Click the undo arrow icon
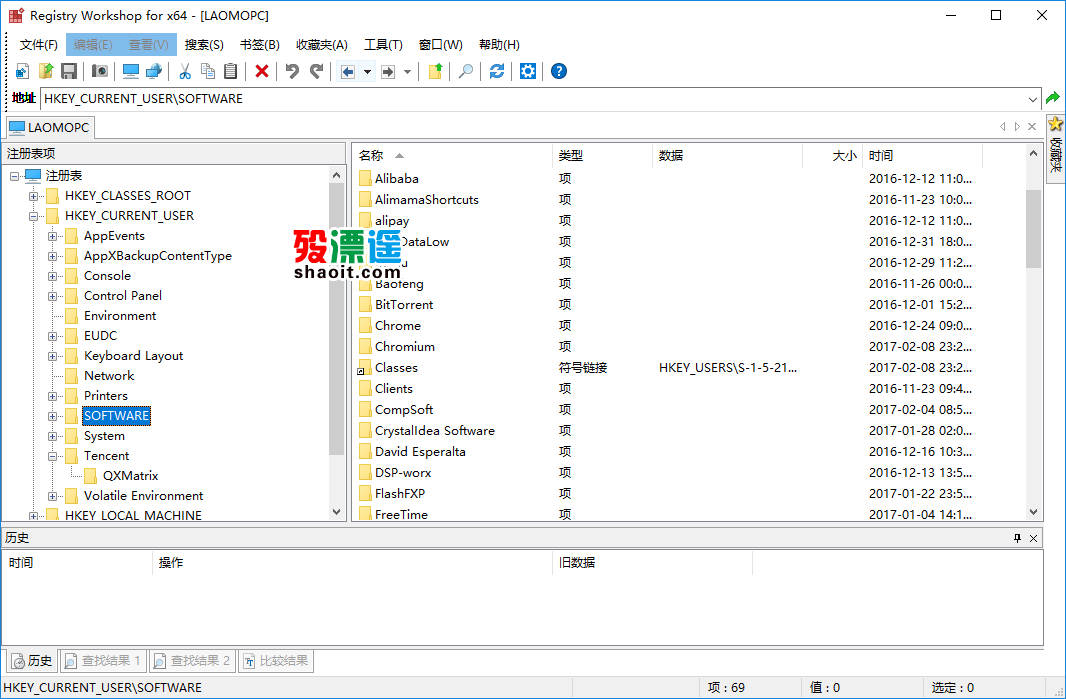 coord(292,71)
